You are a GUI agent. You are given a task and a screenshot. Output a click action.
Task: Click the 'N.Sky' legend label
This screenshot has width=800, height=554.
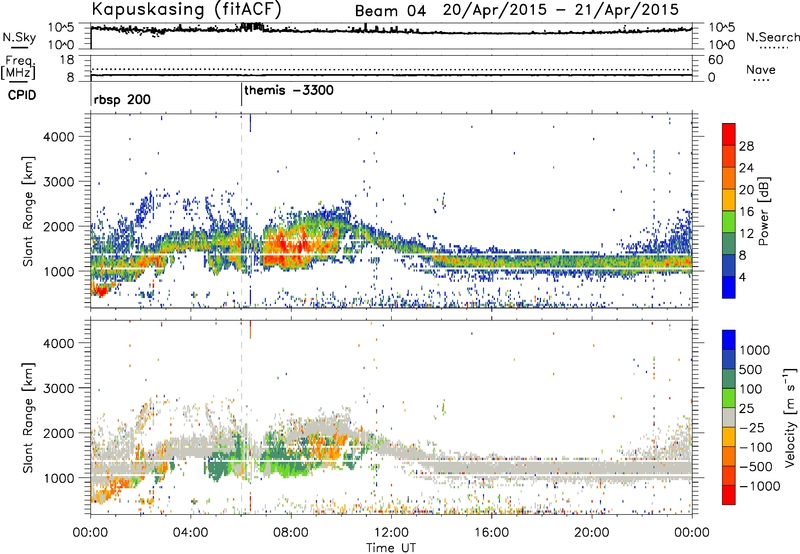(19, 37)
